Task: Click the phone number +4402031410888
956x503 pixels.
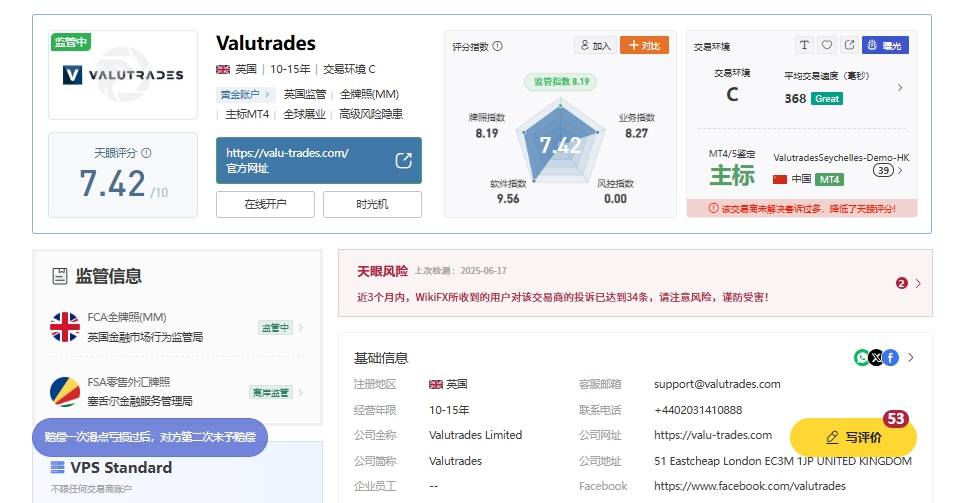Action: (698, 410)
